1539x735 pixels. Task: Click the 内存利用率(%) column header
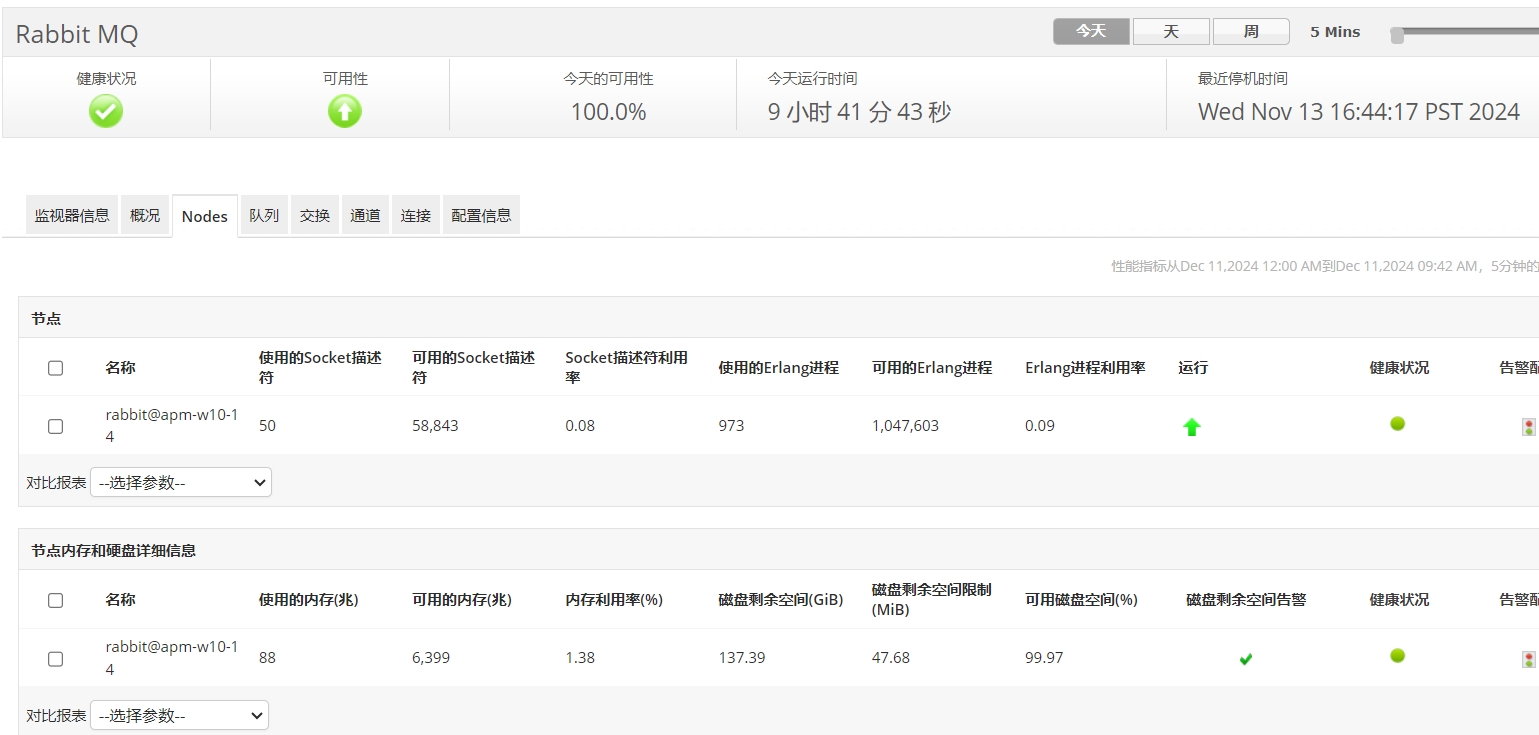[x=614, y=600]
